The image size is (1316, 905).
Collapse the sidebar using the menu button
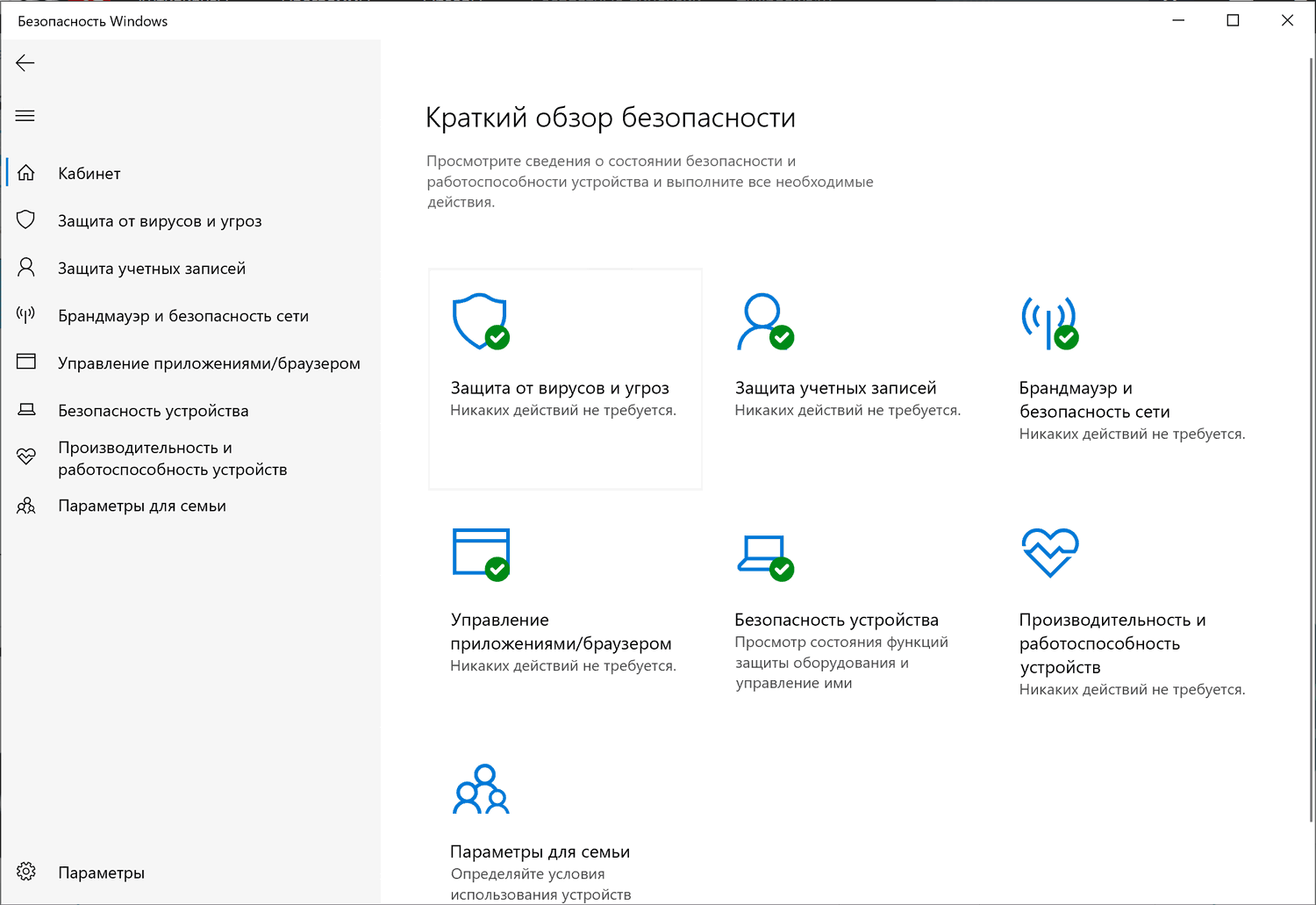(x=25, y=115)
